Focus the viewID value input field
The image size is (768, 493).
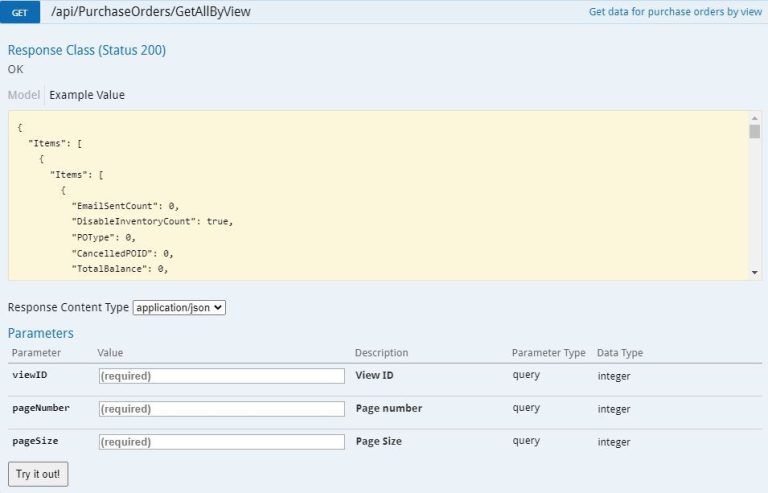222,376
